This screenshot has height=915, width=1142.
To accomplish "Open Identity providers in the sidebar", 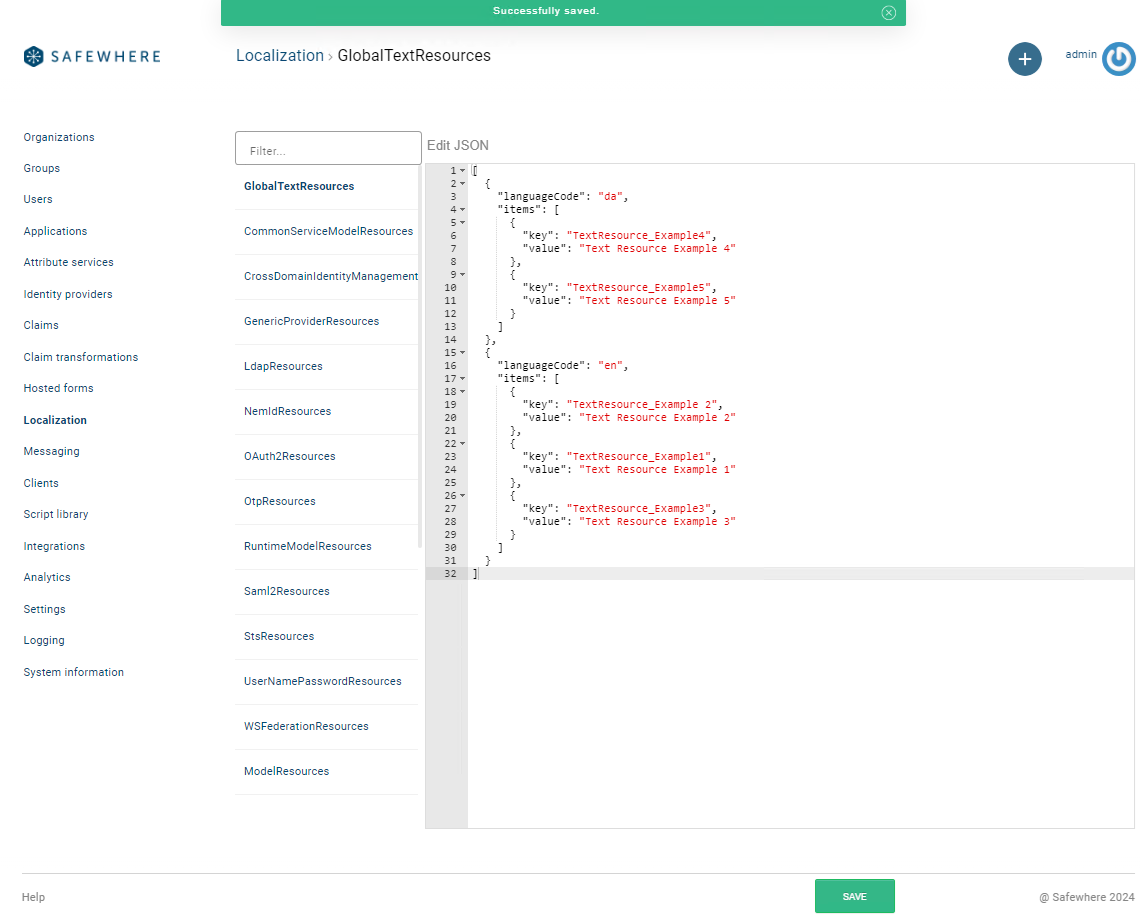I will tap(67, 294).
